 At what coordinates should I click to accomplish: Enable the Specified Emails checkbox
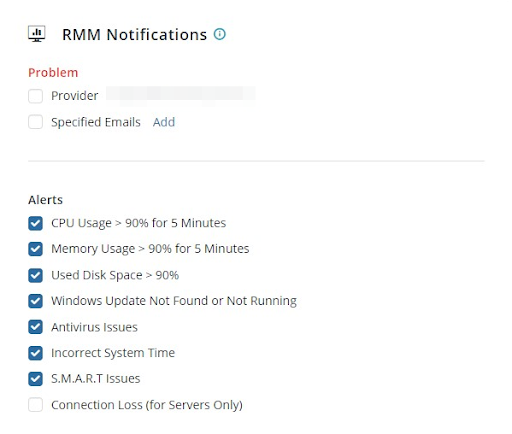tap(35, 122)
